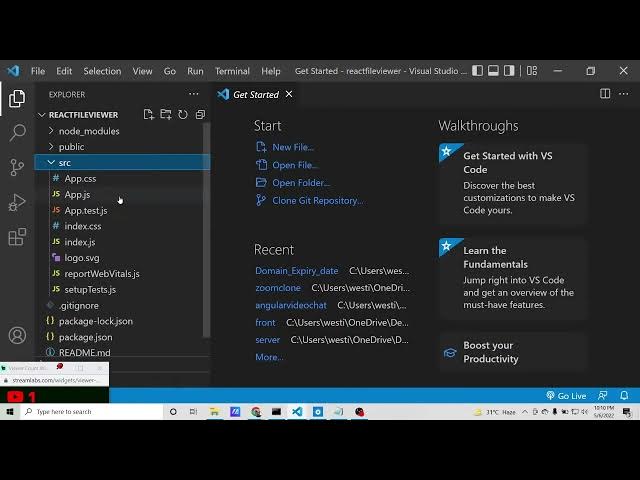This screenshot has height=480, width=640.
Task: Open .gitignore file
Action: (123, 305)
